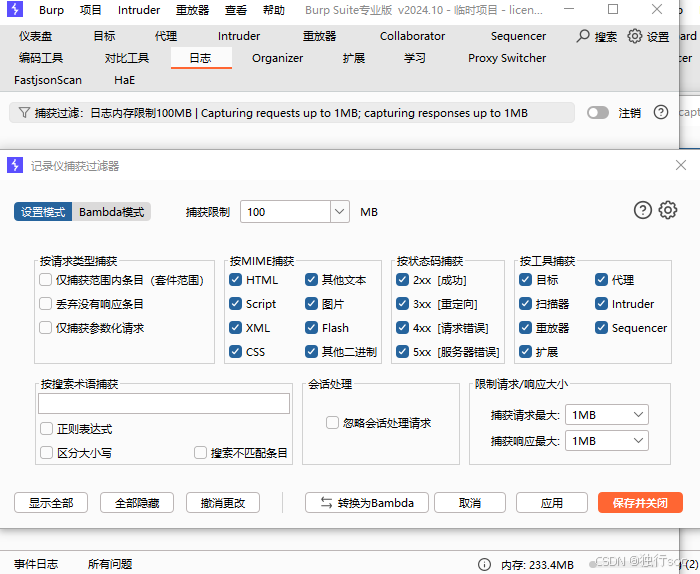Screen dimensions: 700x574
Task: Open the 帮助 menu
Action: click(274, 10)
